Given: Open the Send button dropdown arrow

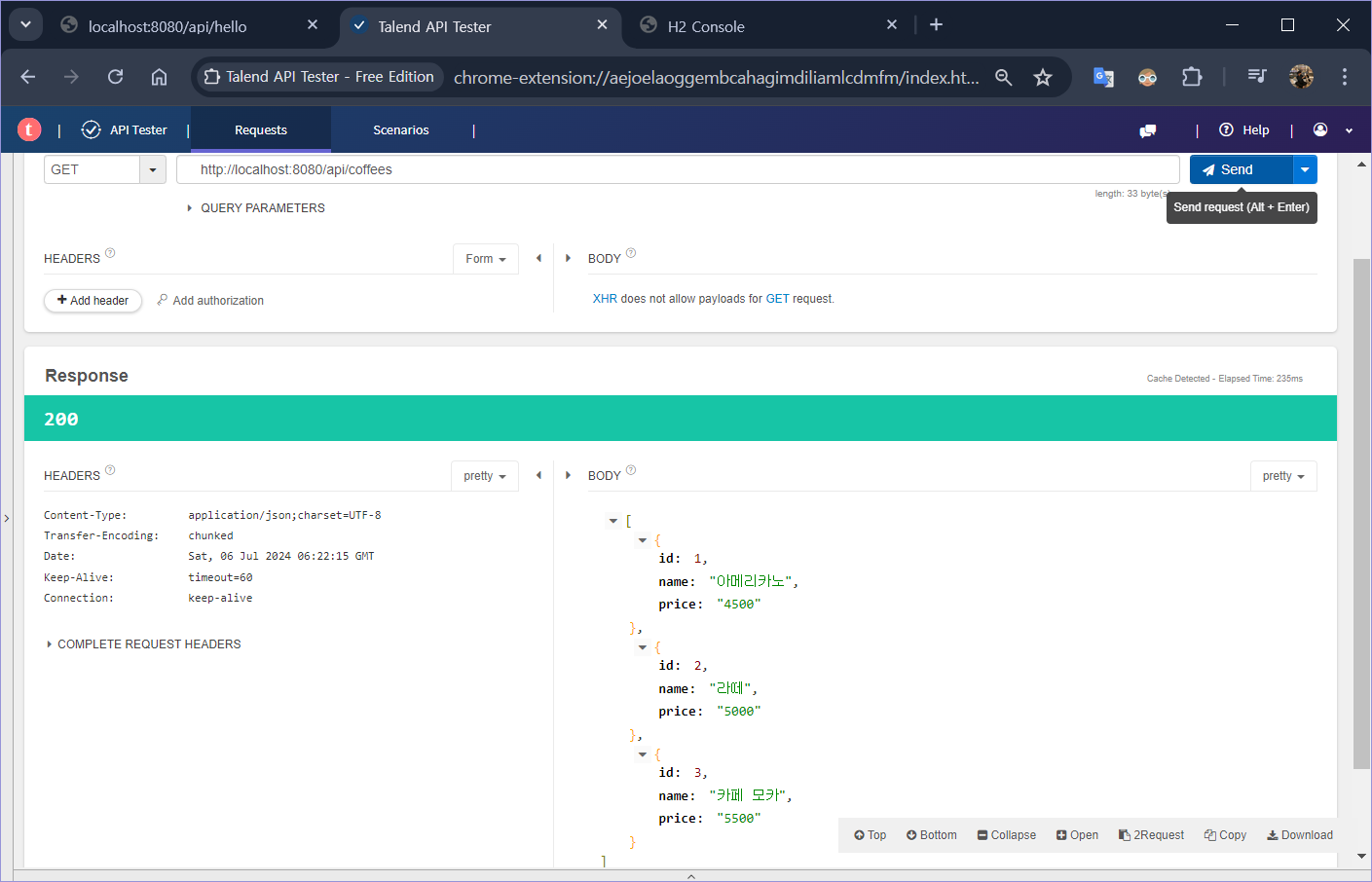Looking at the screenshot, I should 1305,169.
